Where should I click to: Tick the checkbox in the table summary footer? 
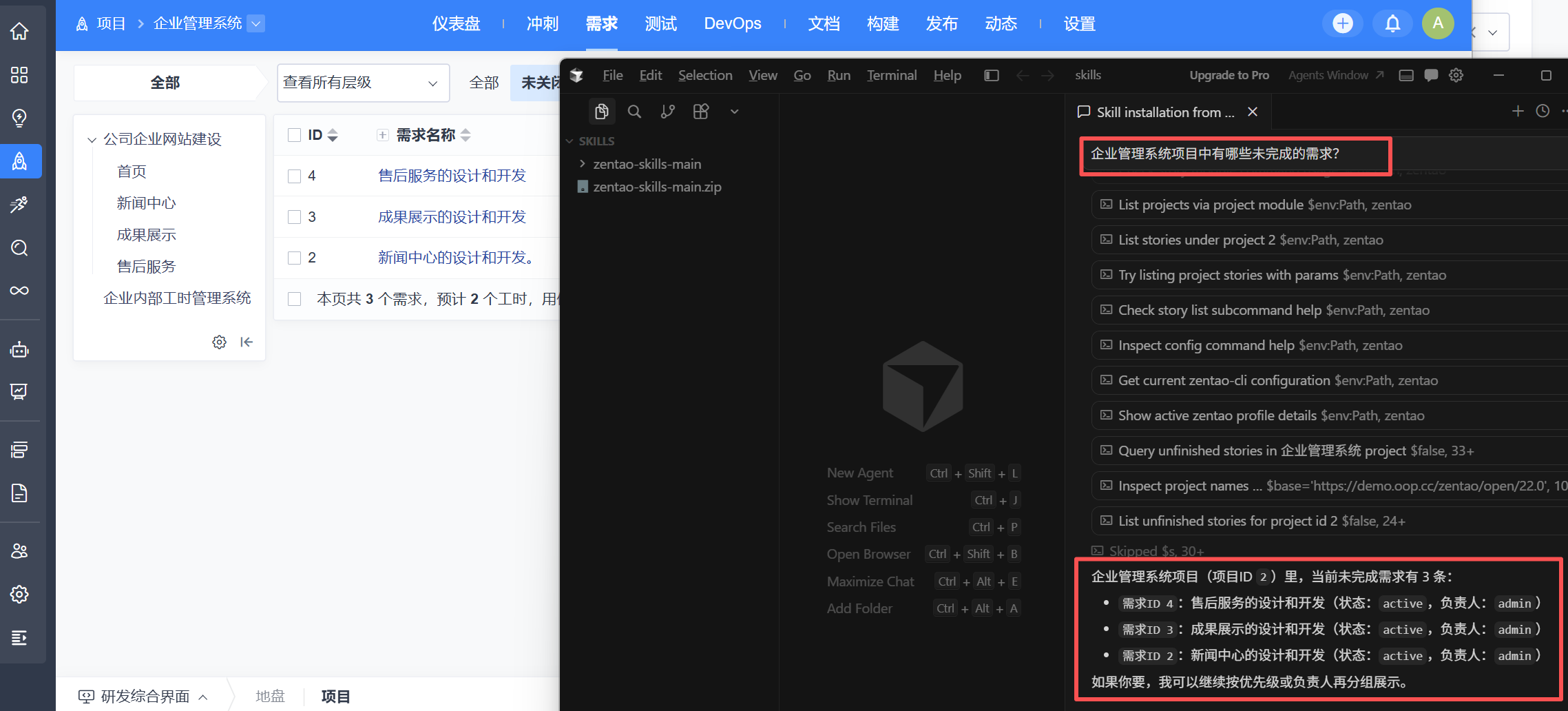coord(294,299)
